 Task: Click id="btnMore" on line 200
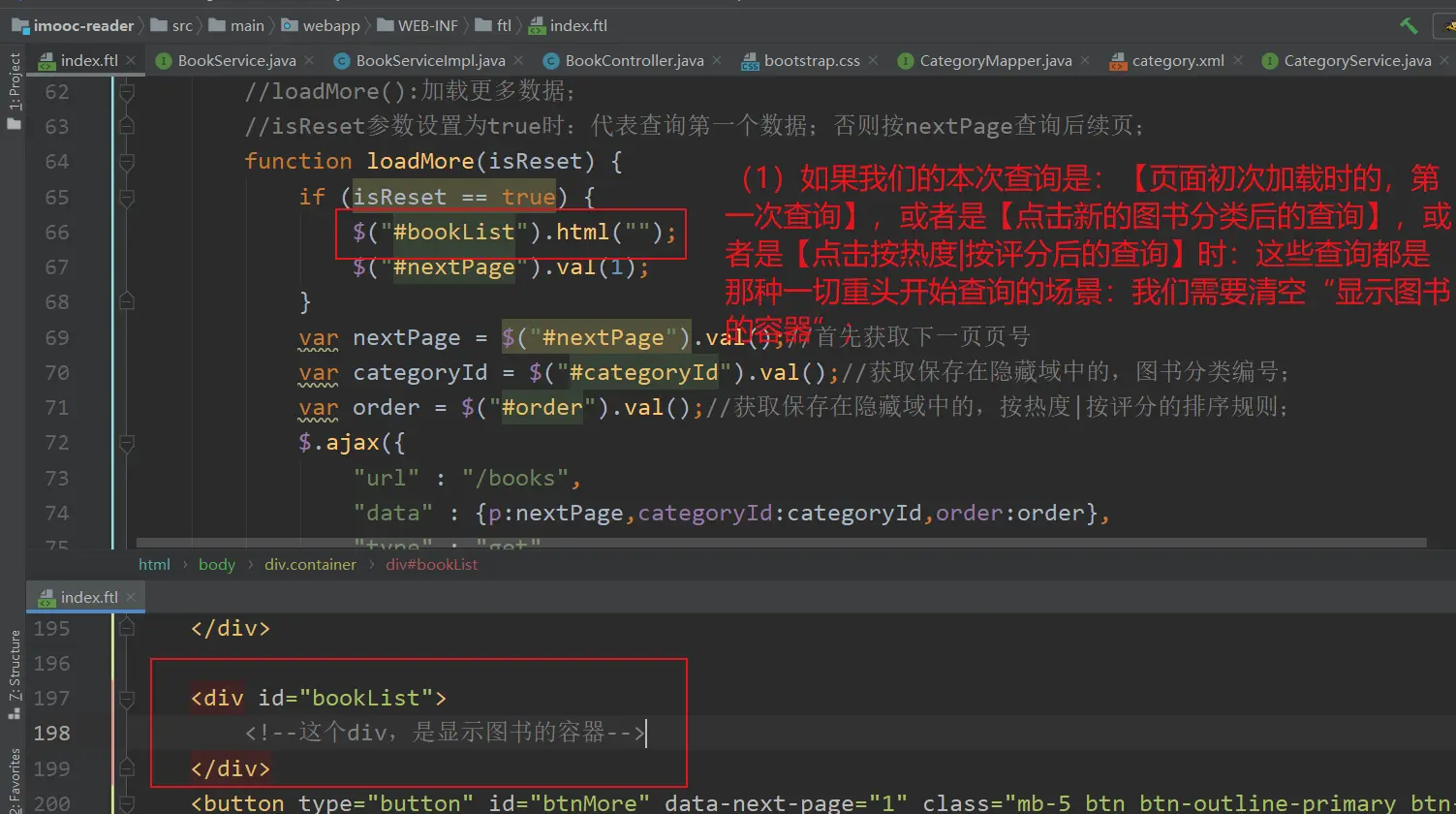(x=570, y=803)
